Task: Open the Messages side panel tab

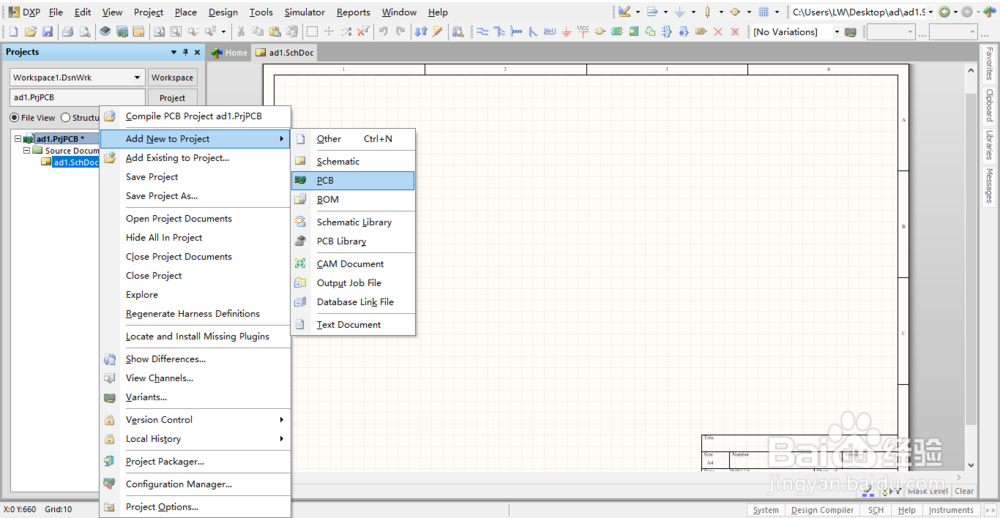Action: point(989,186)
